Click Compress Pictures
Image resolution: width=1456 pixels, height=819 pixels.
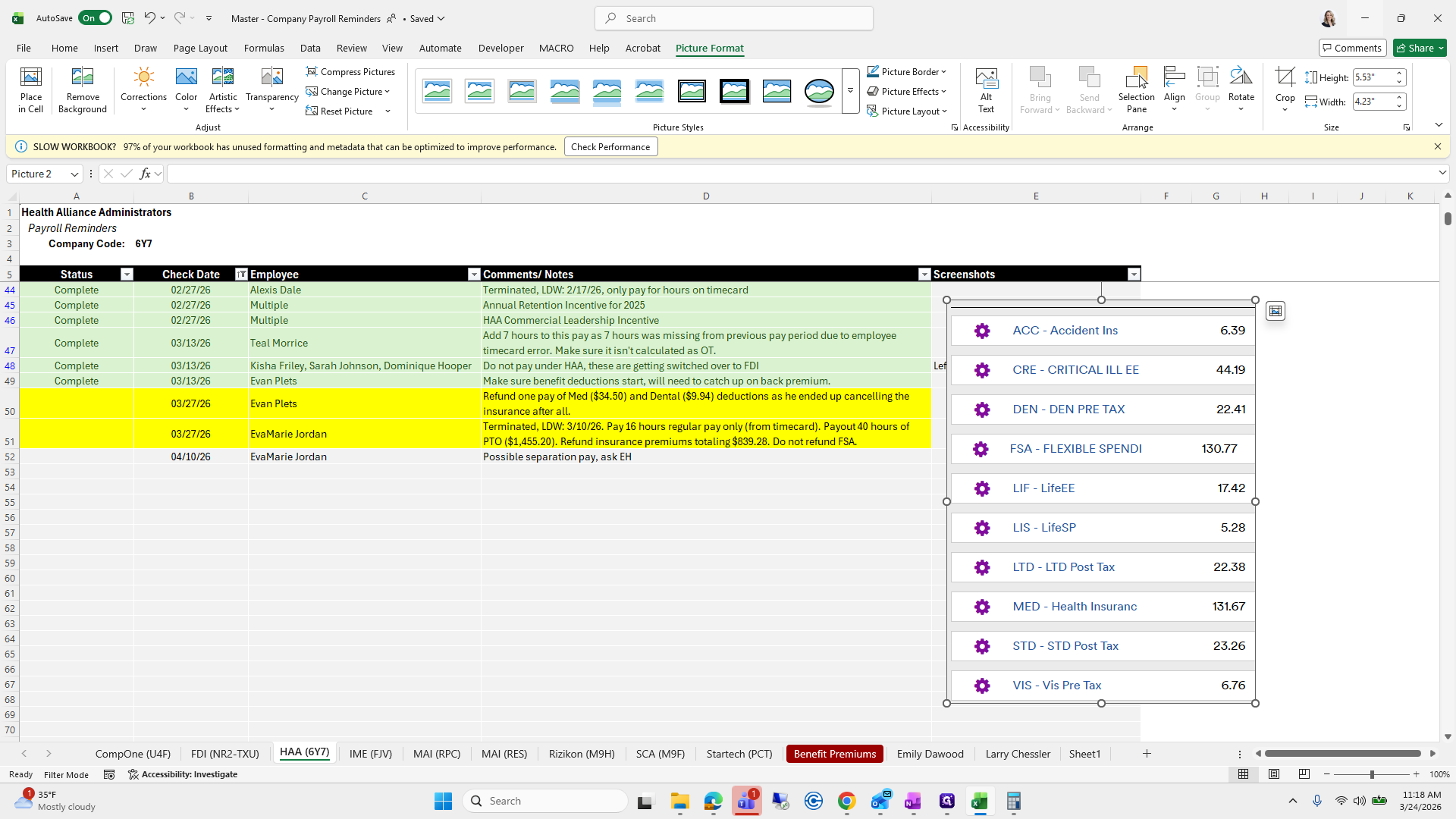[350, 71]
